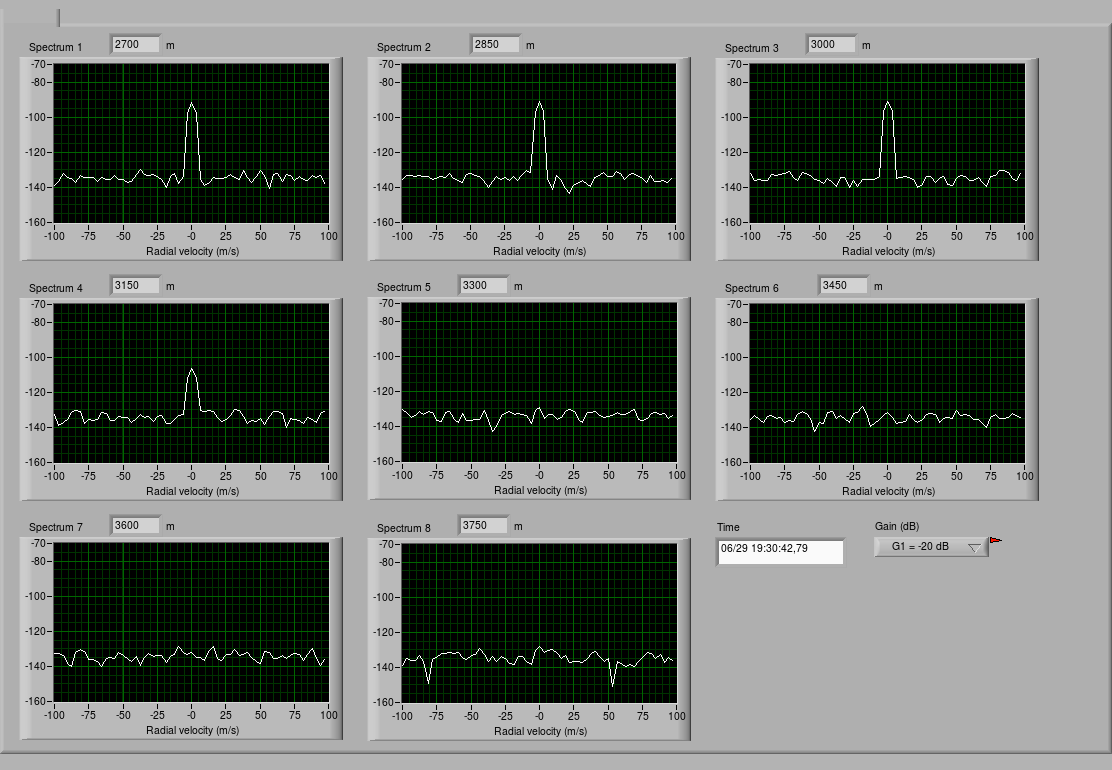The width and height of the screenshot is (1112, 770).
Task: Click the Spectrum 4 label
Action: click(x=55, y=289)
